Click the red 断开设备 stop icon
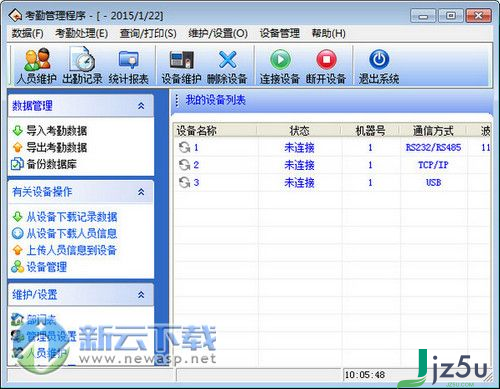This screenshot has width=500, height=389. [326, 60]
